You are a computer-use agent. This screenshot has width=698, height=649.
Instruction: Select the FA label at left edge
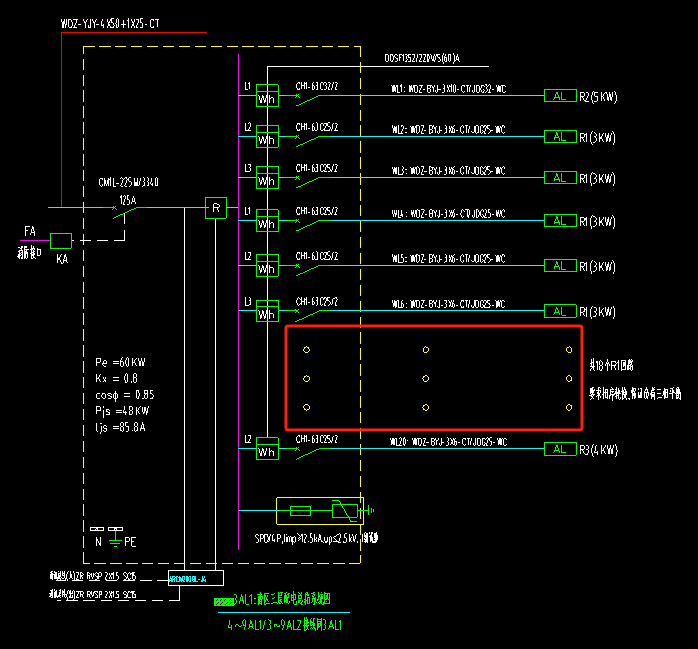(x=30, y=231)
